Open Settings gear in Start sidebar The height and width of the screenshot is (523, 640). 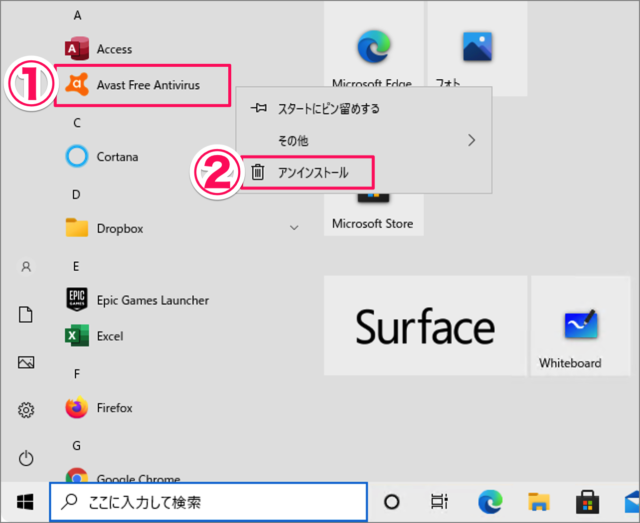(x=26, y=410)
